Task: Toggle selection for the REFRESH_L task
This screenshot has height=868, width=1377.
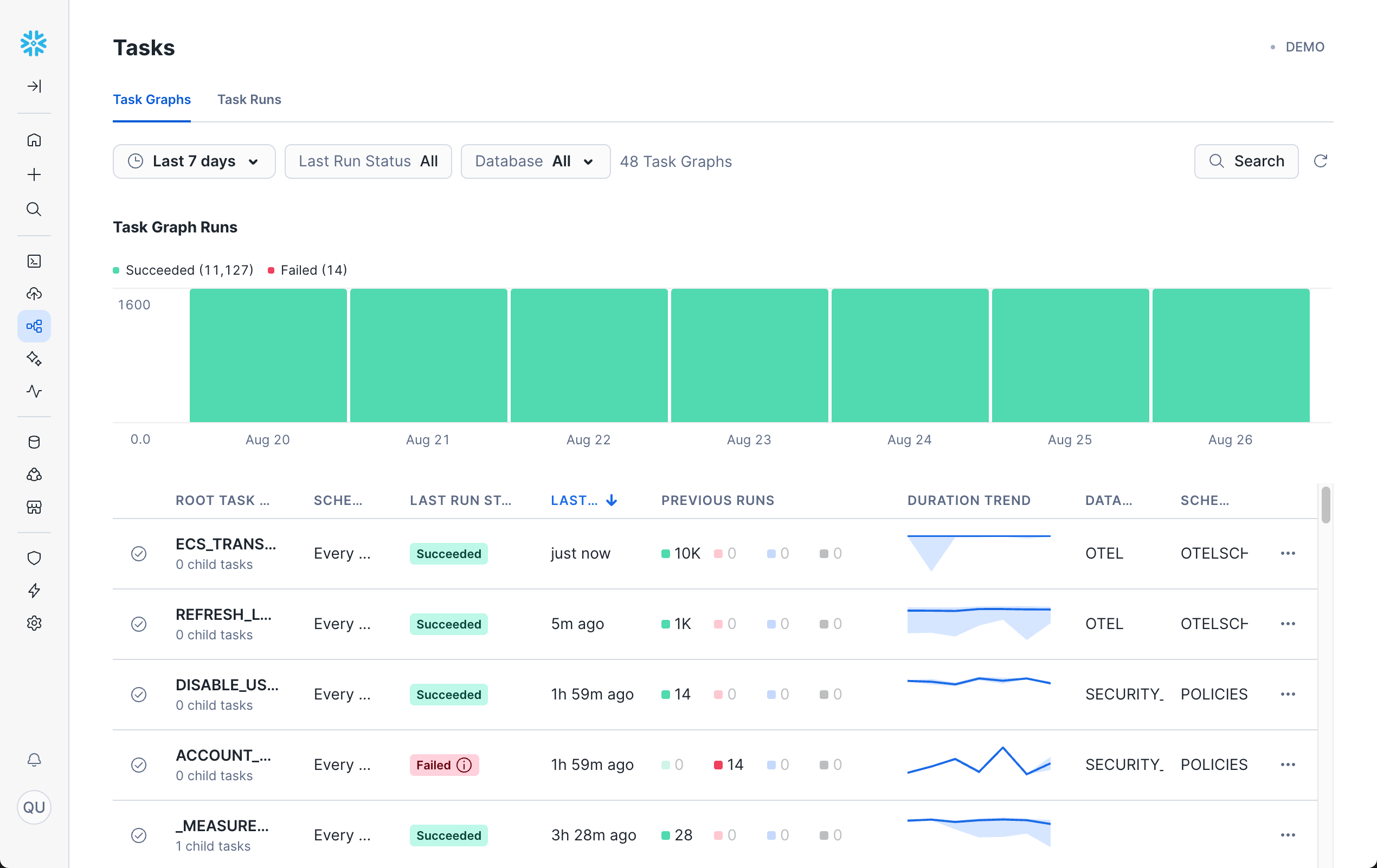Action: coord(139,624)
